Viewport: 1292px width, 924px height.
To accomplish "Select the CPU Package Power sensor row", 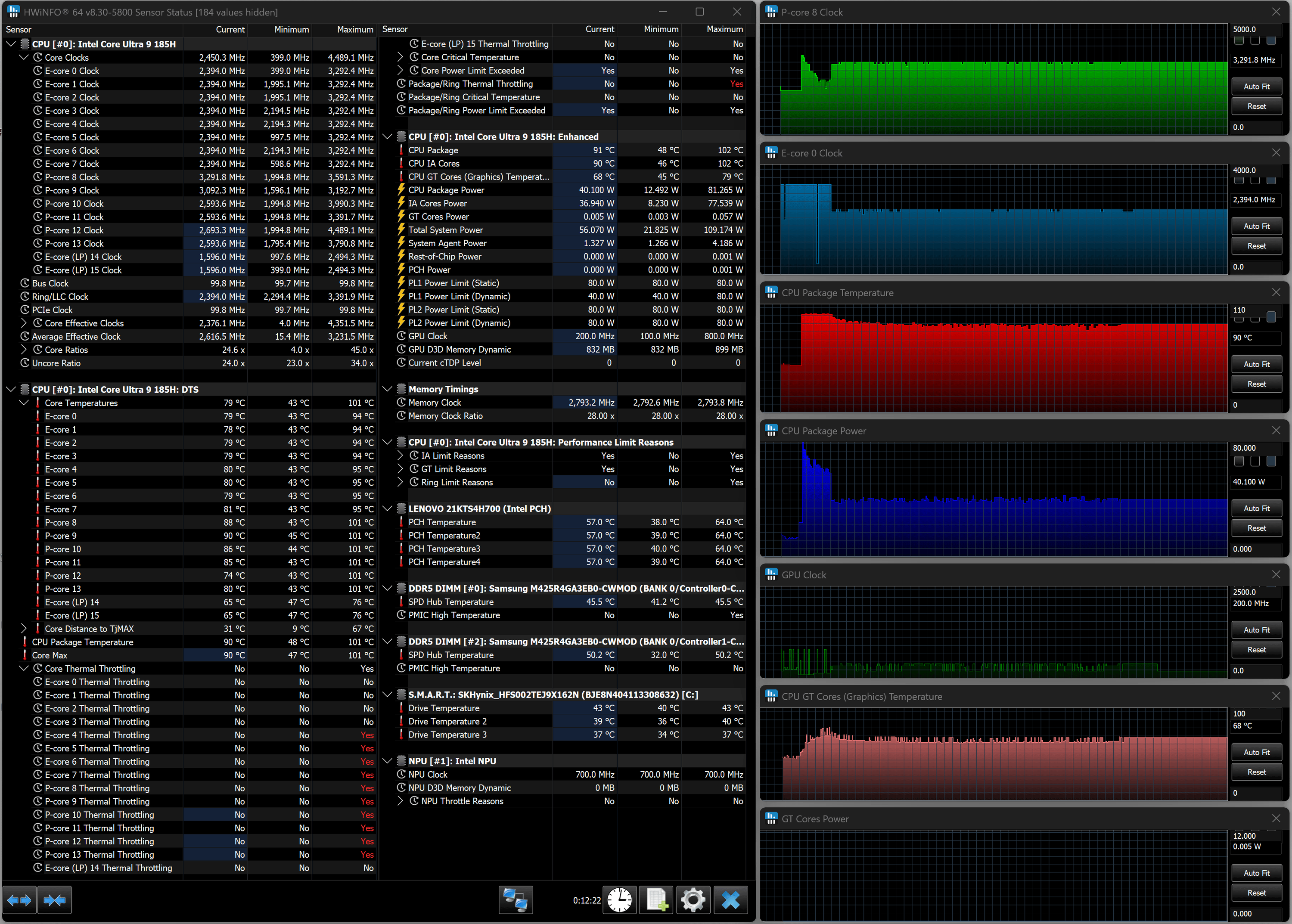I will pyautogui.click(x=446, y=190).
